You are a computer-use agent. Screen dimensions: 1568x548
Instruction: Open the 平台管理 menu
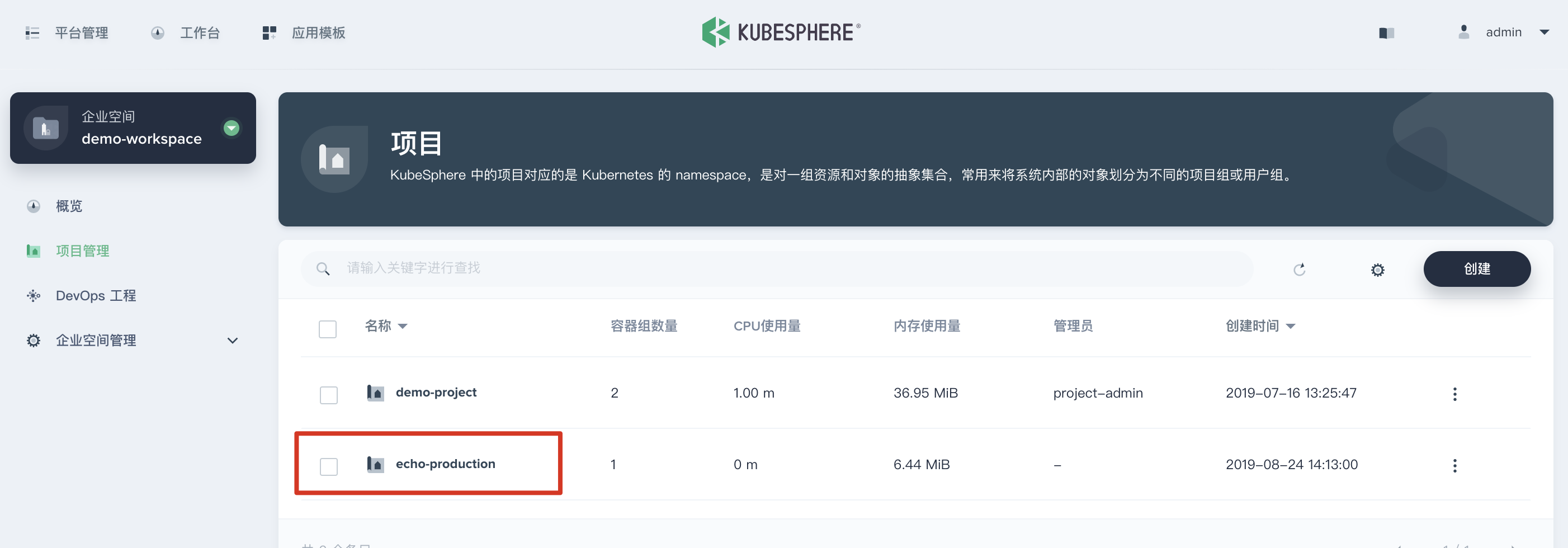[x=81, y=33]
